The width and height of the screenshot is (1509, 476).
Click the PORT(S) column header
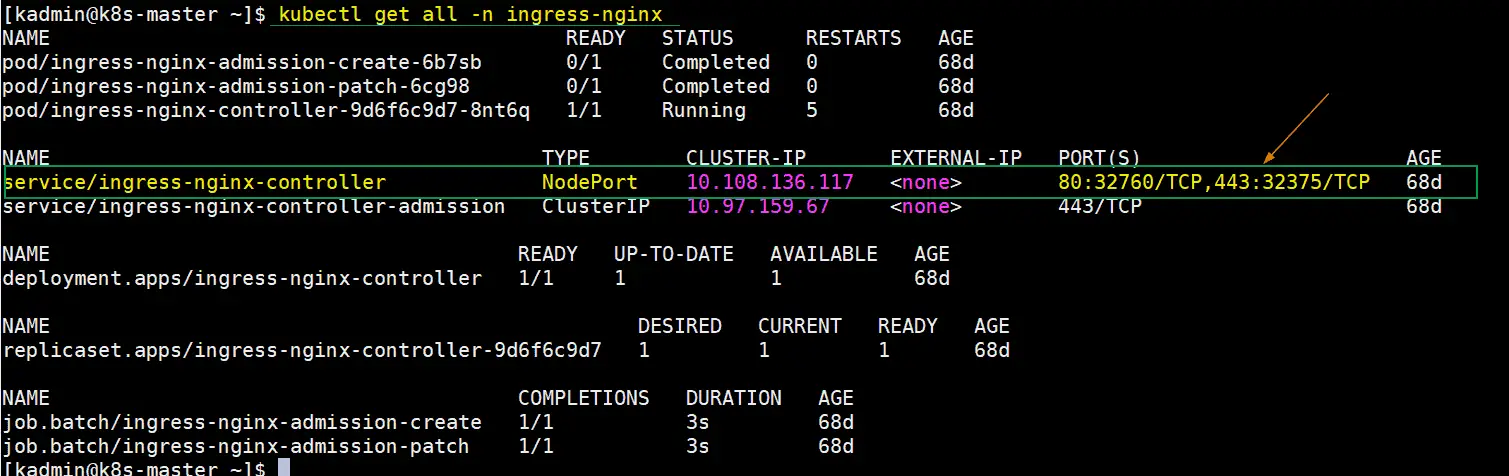tap(1099, 158)
